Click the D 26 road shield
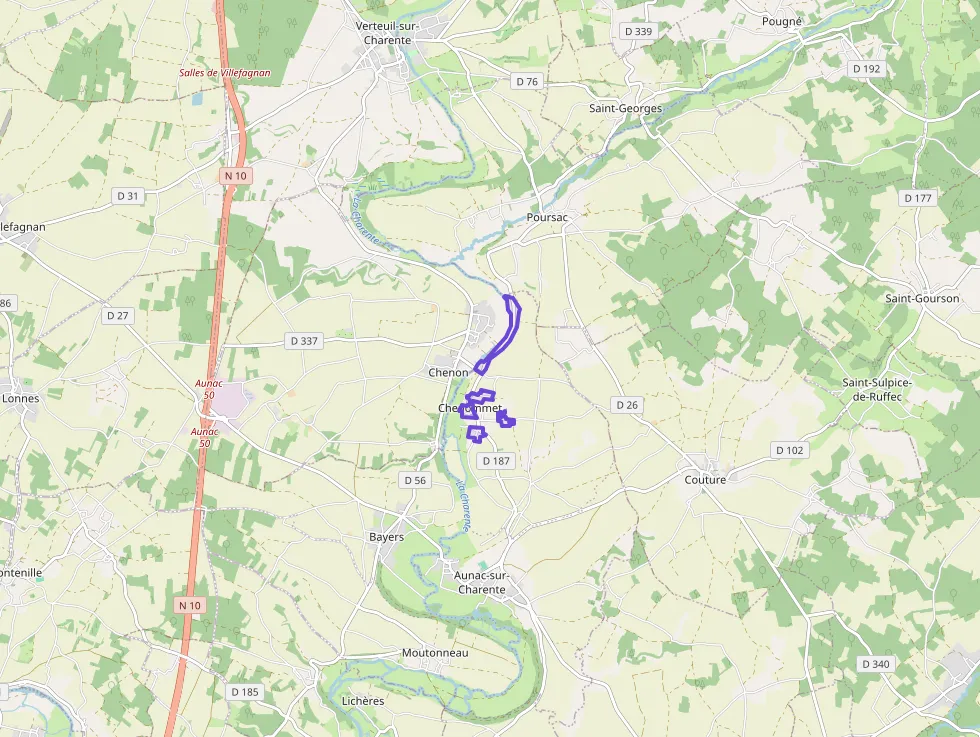The width and height of the screenshot is (980, 737). [627, 405]
